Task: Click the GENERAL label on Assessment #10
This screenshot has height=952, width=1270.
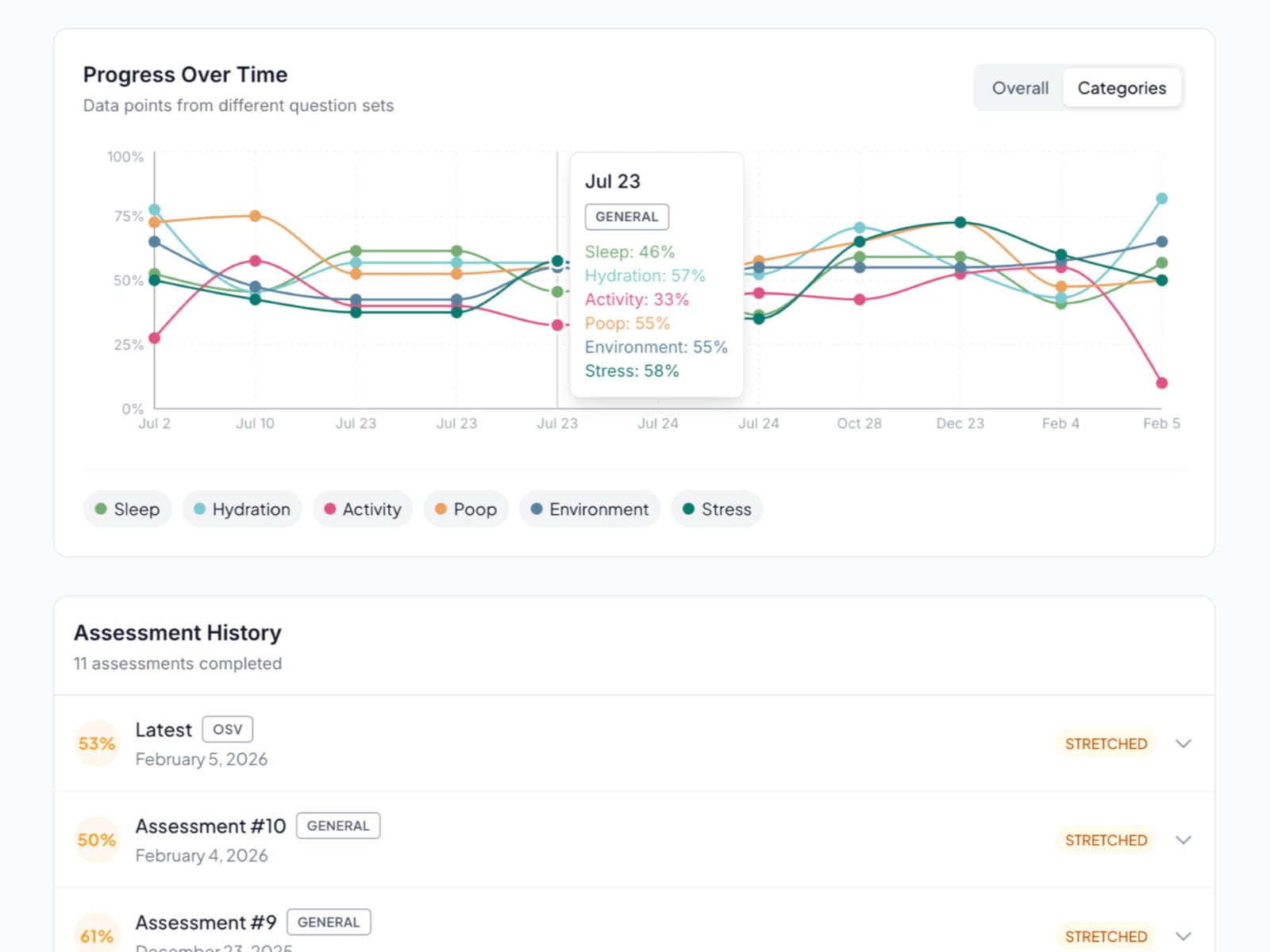Action: (x=338, y=826)
